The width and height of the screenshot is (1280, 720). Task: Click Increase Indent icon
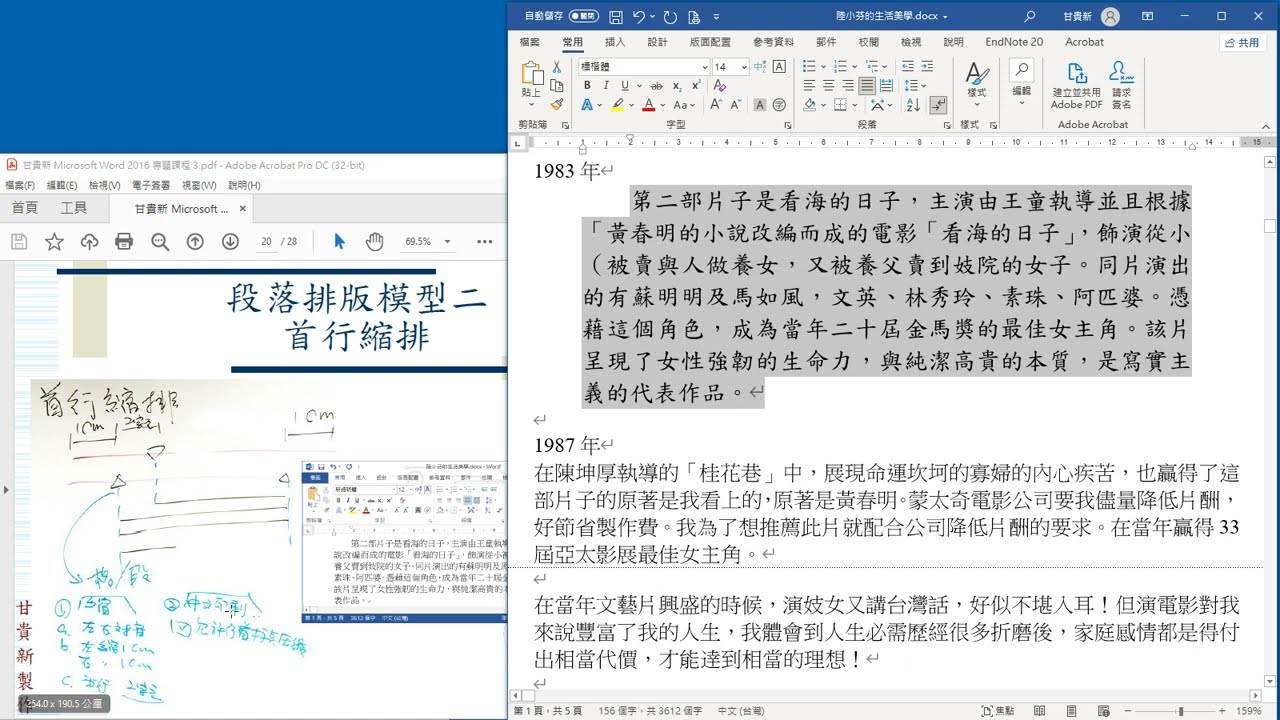(x=927, y=67)
